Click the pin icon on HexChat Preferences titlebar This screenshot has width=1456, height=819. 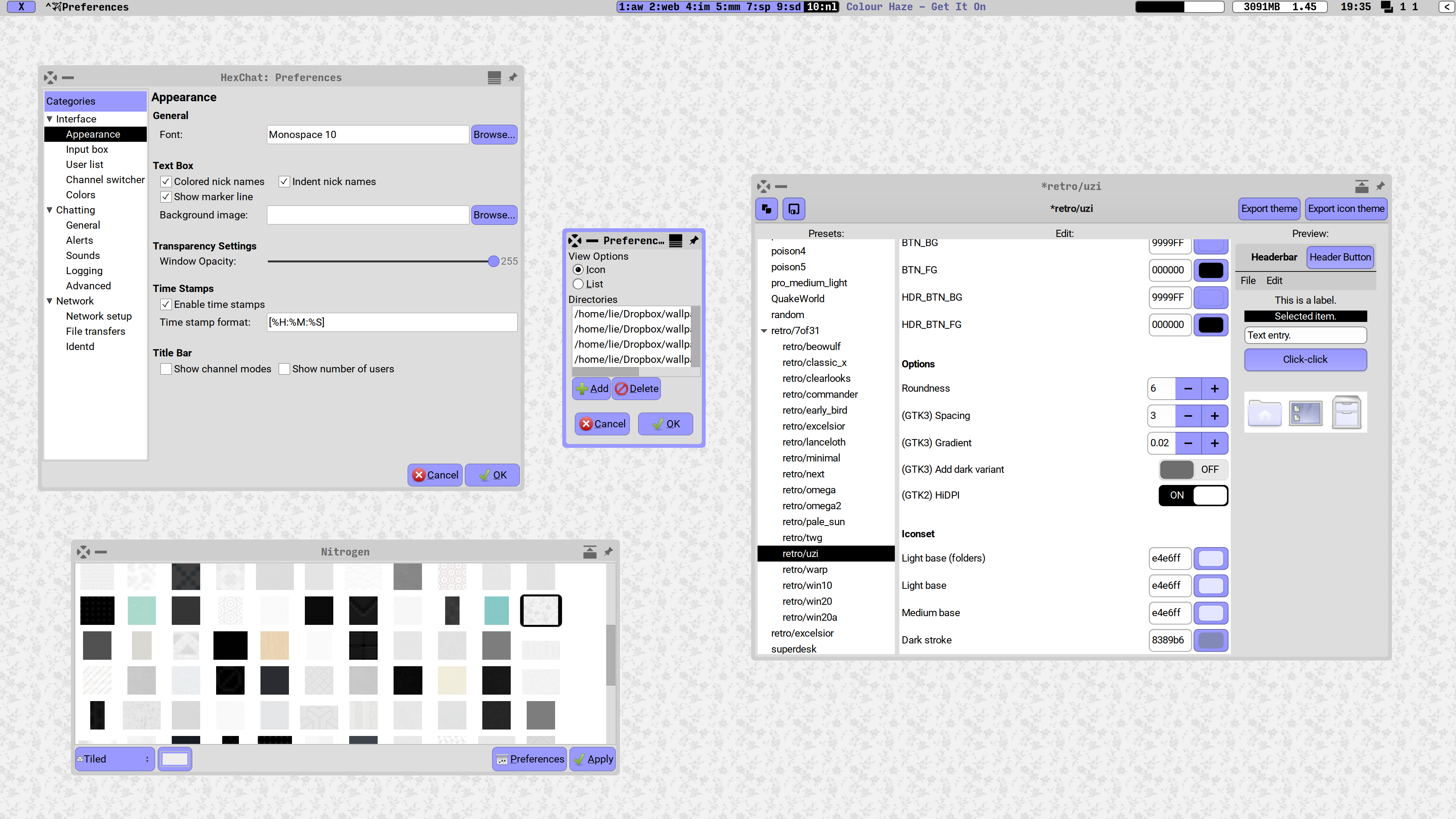(x=513, y=77)
